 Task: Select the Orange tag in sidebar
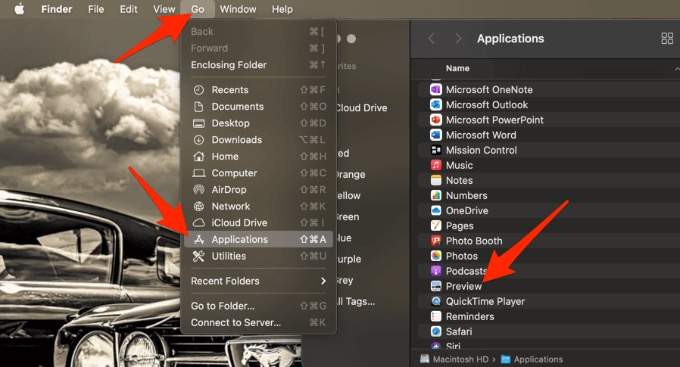tap(351, 174)
